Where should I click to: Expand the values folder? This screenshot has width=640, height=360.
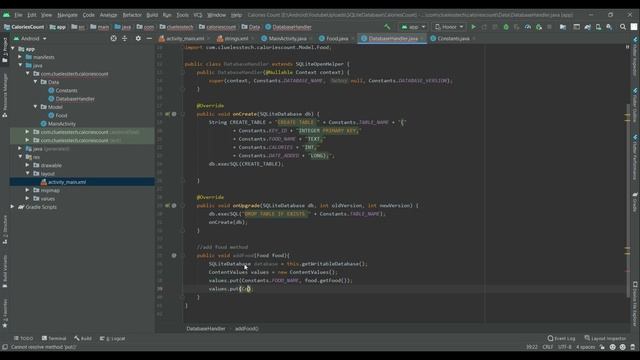(x=28, y=198)
